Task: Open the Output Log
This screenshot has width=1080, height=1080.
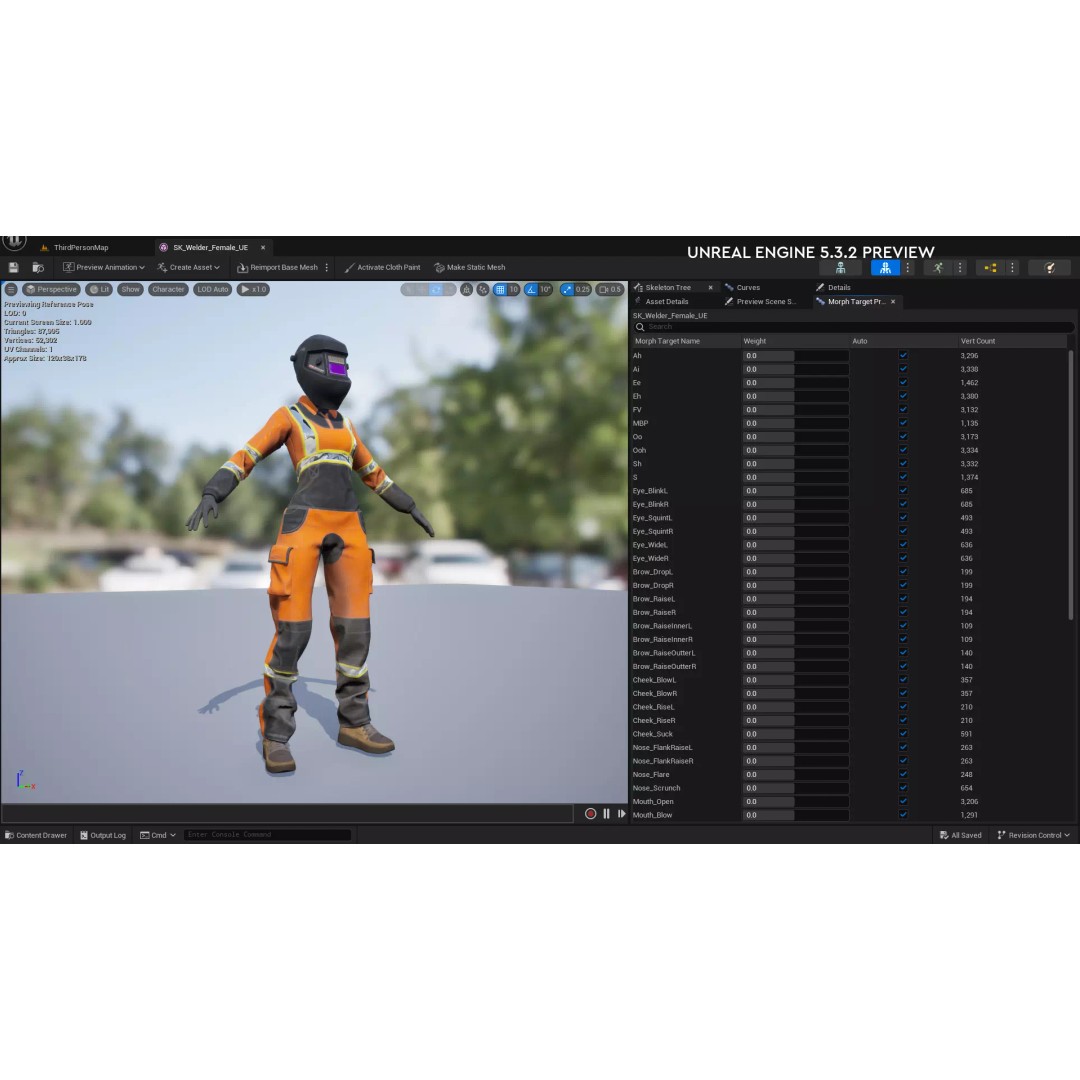Action: (103, 835)
